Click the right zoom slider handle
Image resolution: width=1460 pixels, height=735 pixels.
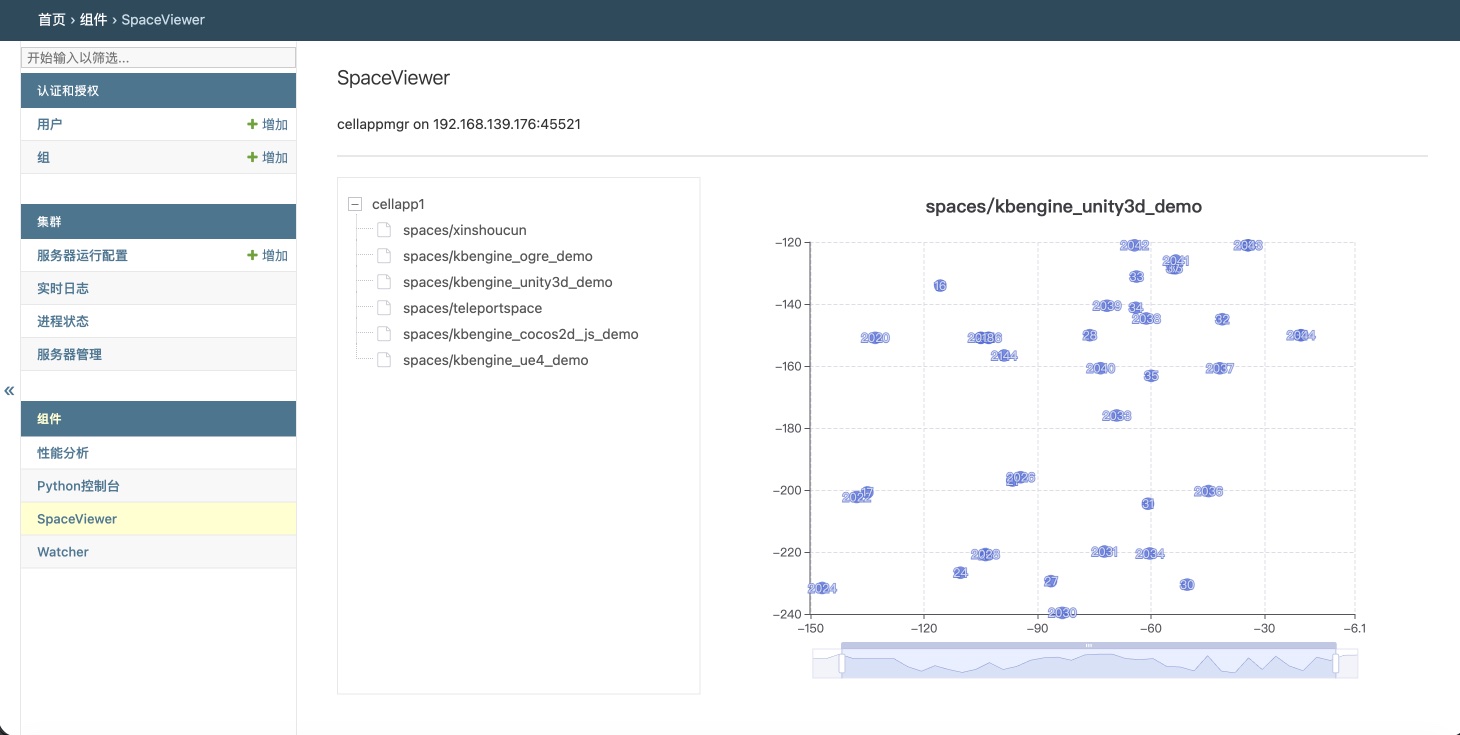pos(1336,663)
